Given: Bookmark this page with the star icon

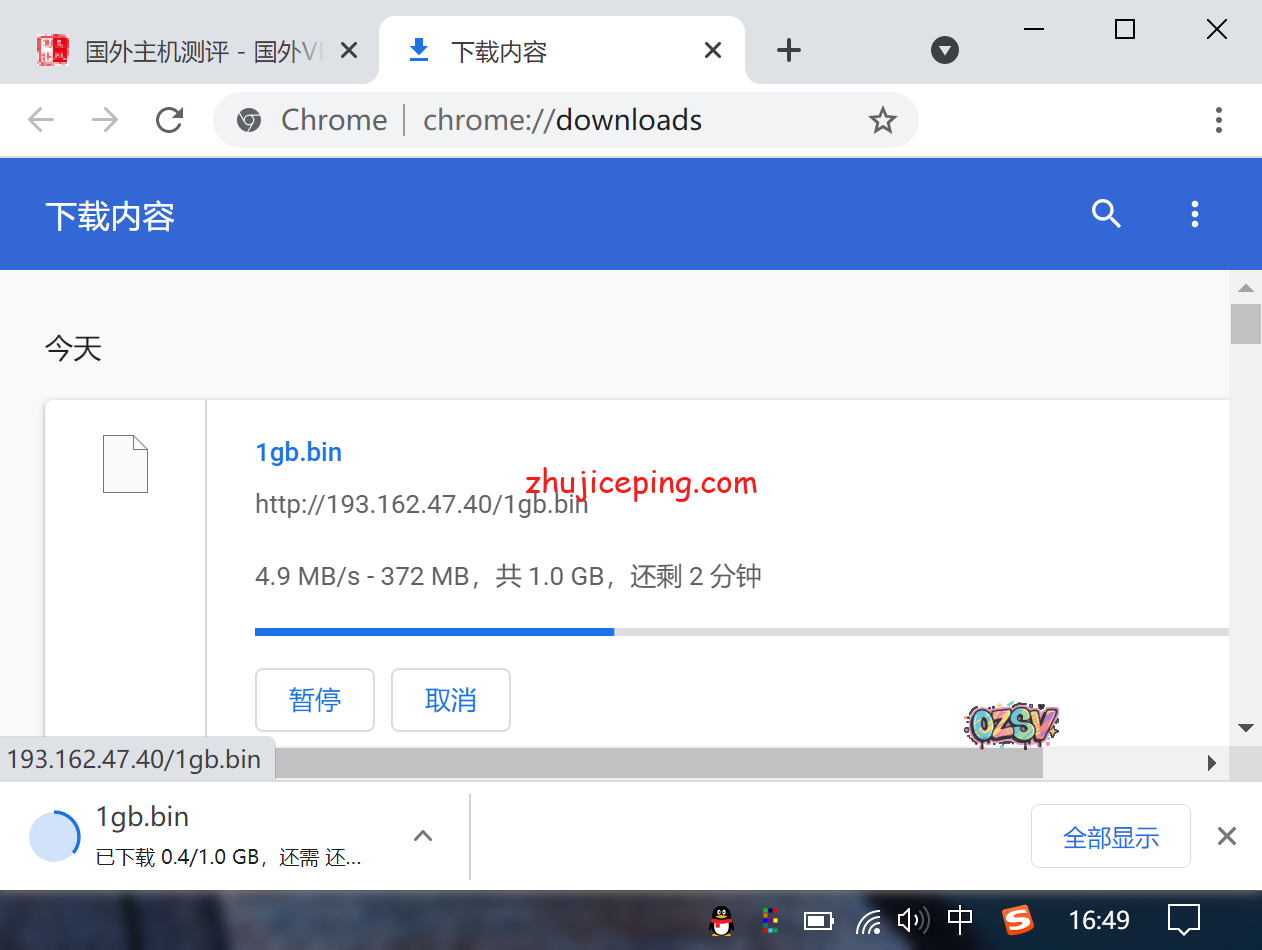Looking at the screenshot, I should pos(882,121).
